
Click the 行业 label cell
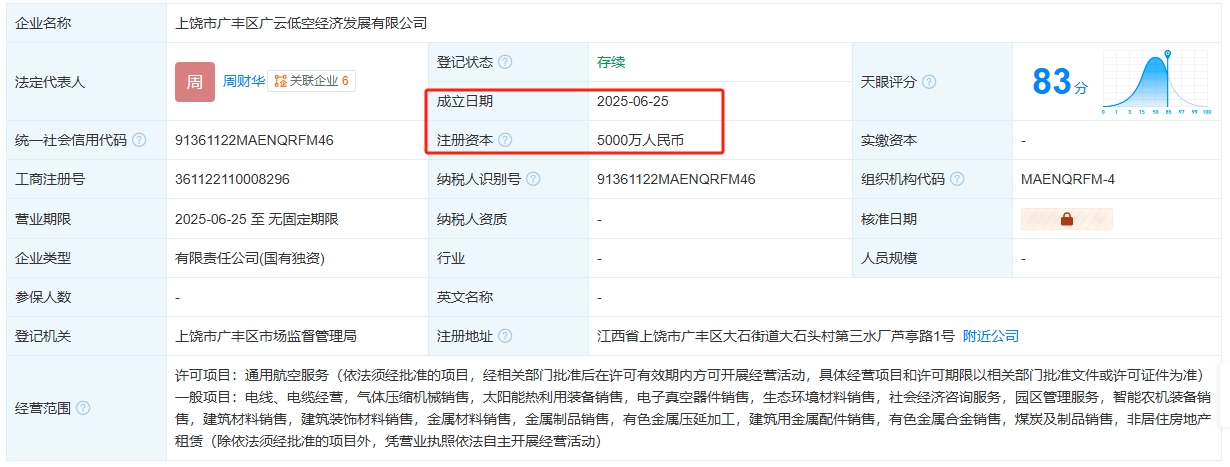[508, 258]
